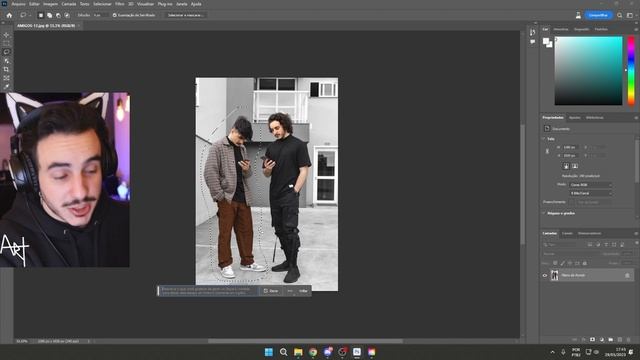Create a new layer icon
Viewport: 640px width, 360px height.
(620, 340)
